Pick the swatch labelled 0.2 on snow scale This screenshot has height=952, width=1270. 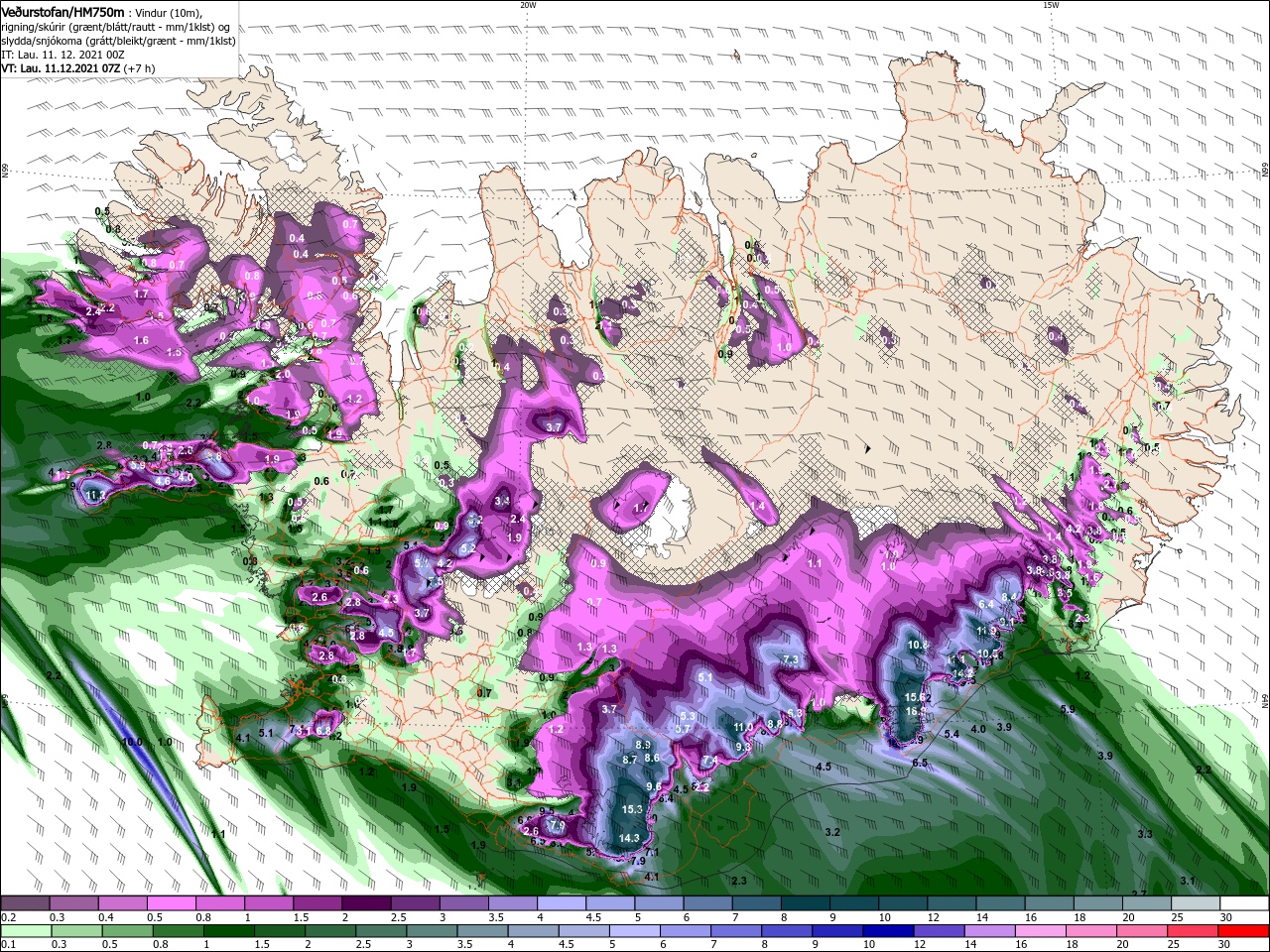pos(25,904)
